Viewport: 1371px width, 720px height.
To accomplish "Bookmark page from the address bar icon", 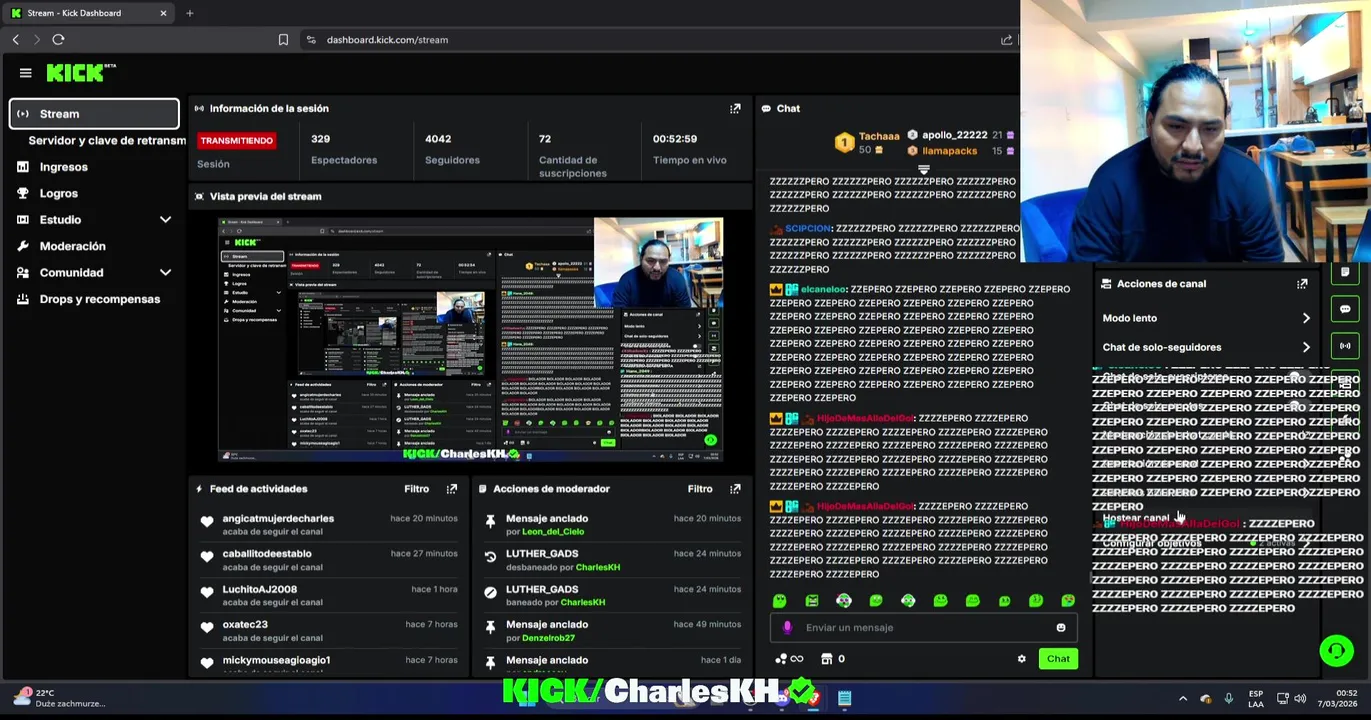I will coord(283,40).
